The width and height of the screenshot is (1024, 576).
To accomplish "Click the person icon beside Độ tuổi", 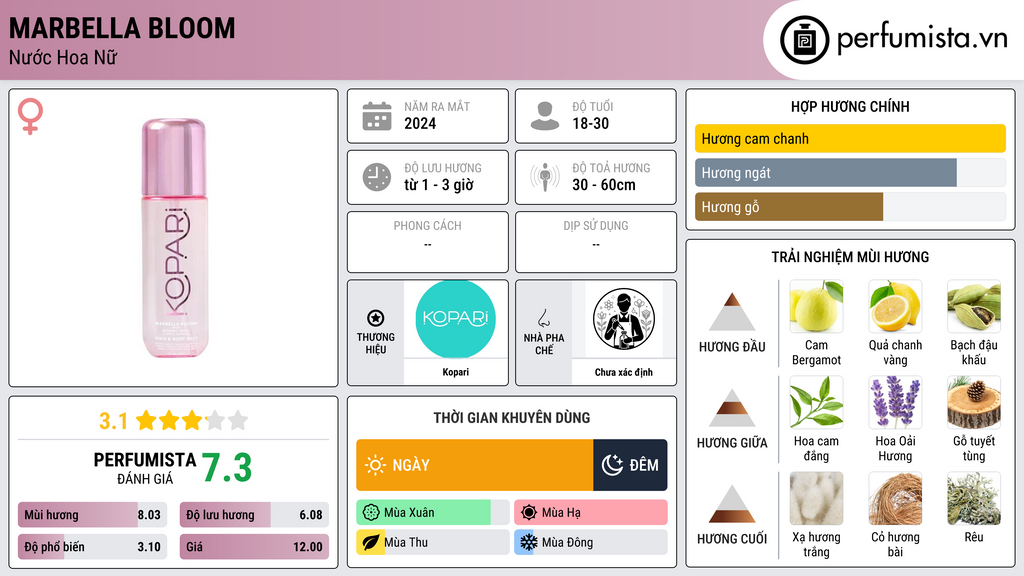I will [x=545, y=116].
